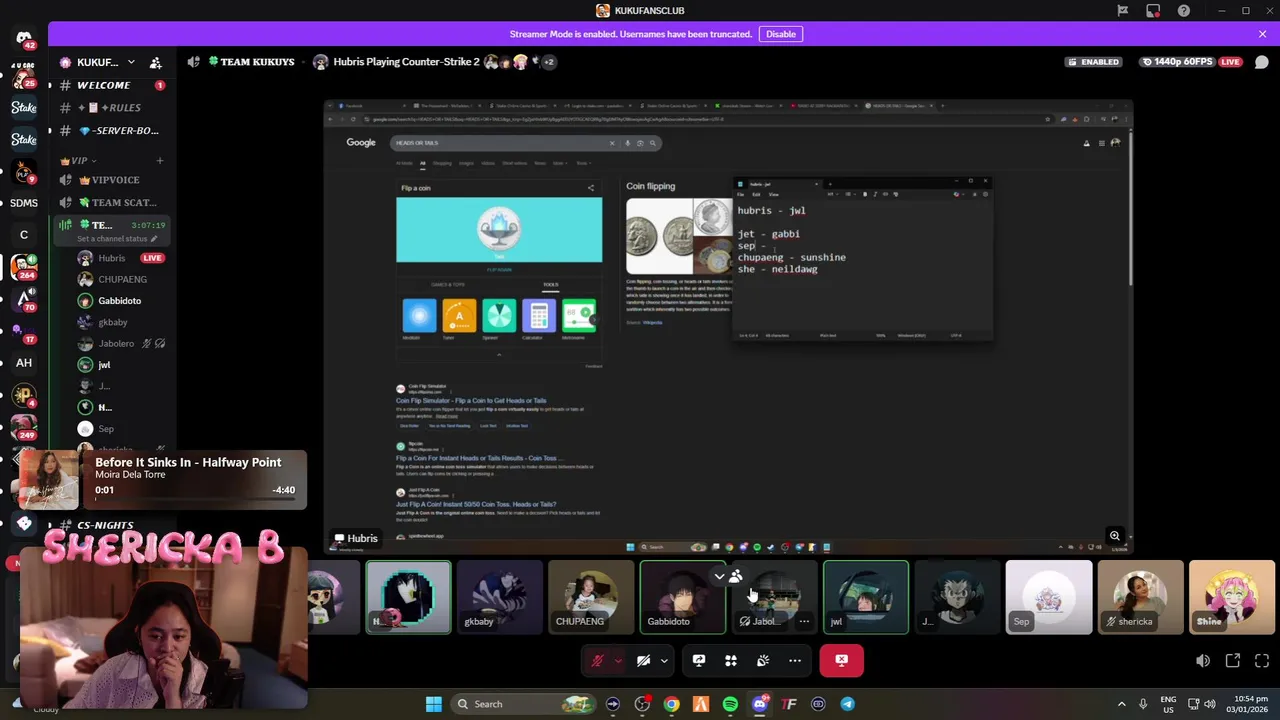Focus the Gabbidoto participant tile
The height and width of the screenshot is (720, 1280).
683,597
